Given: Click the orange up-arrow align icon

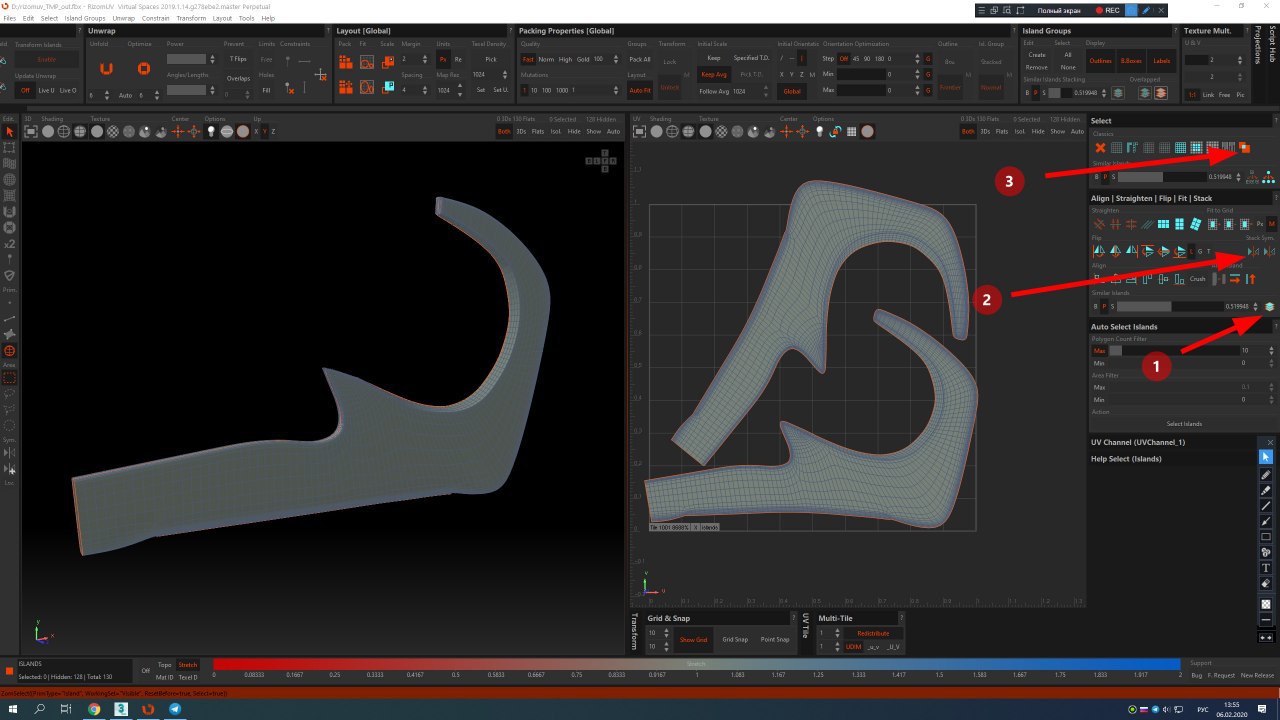Looking at the screenshot, I should 1250,279.
